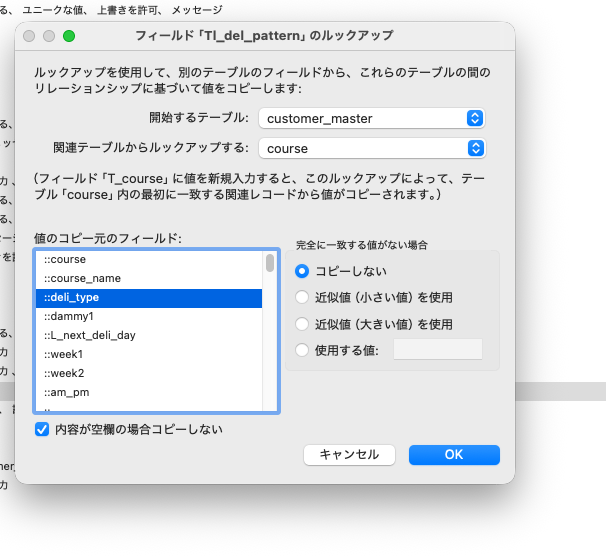Viewport: 606px width, 560px height.
Task: Open the 開始するテーブル dropdown
Action: (x=371, y=118)
